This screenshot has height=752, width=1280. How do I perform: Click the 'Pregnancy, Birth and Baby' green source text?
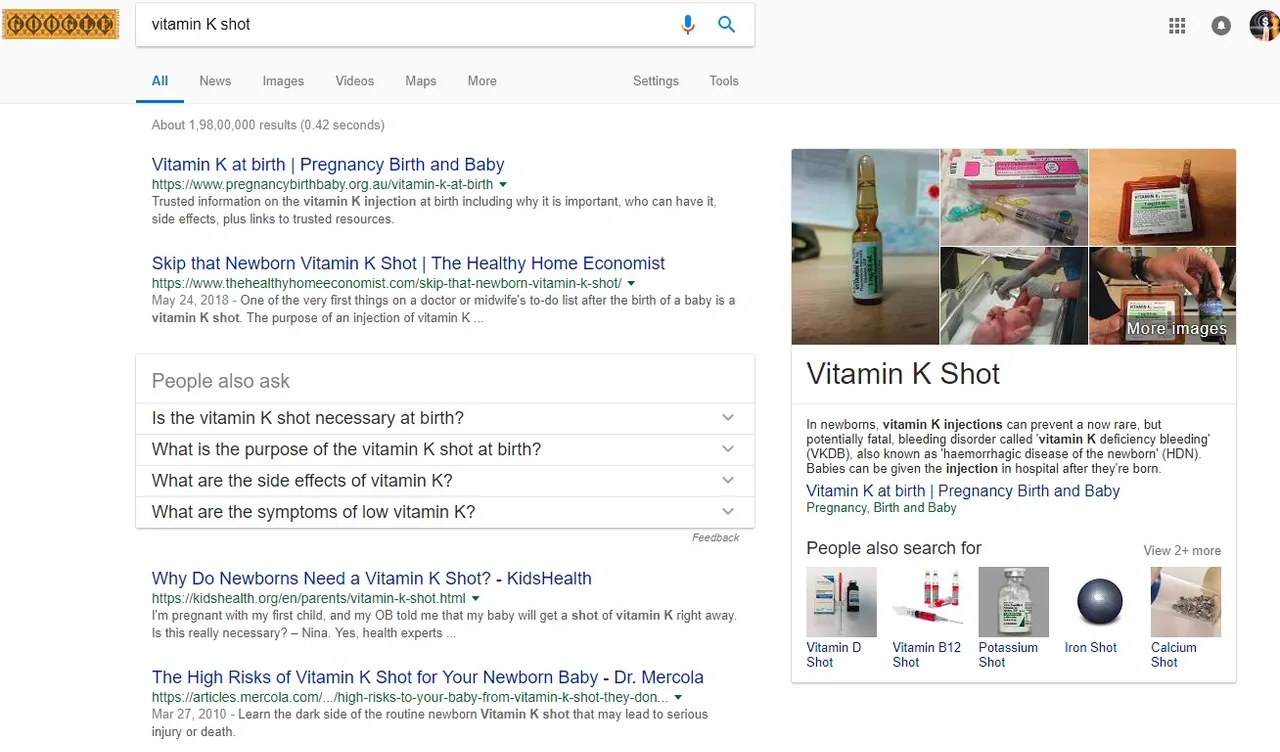882,508
